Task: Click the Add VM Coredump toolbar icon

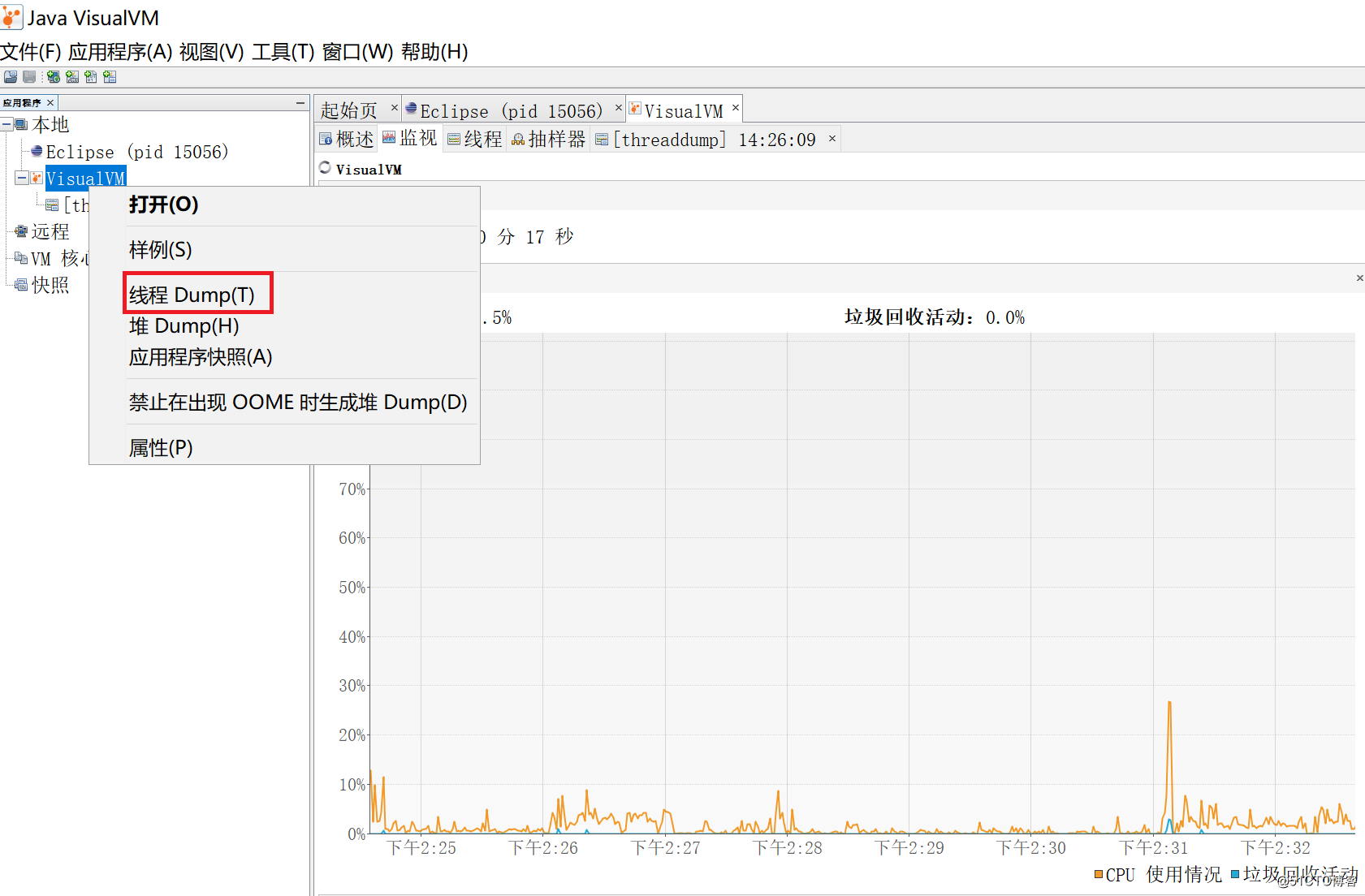Action: [x=91, y=77]
